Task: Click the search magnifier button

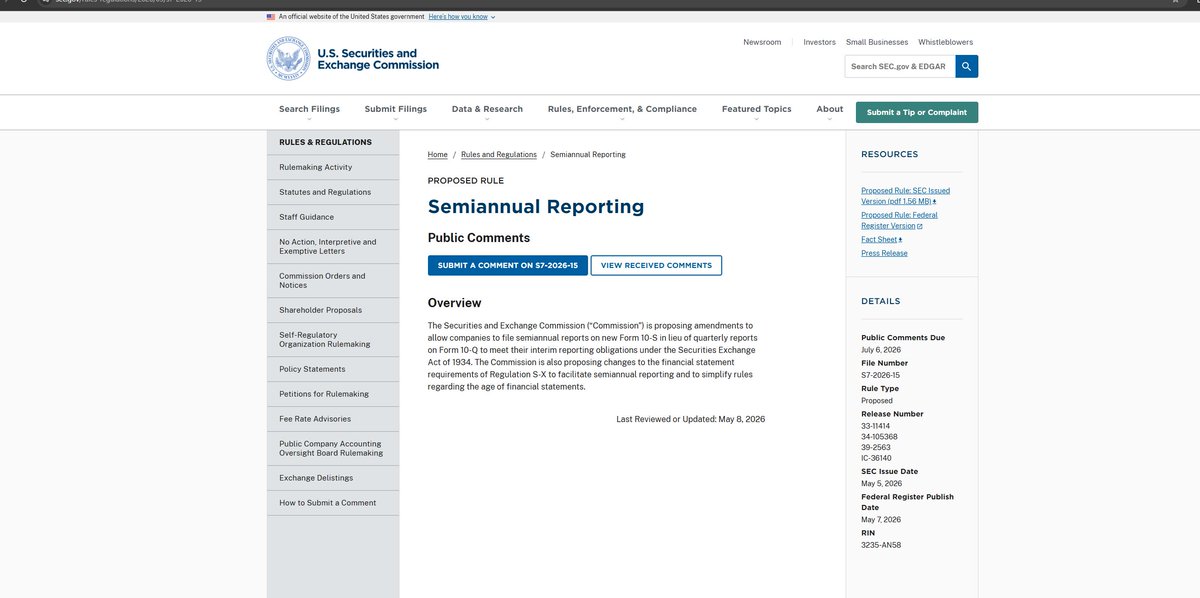Action: 967,66
